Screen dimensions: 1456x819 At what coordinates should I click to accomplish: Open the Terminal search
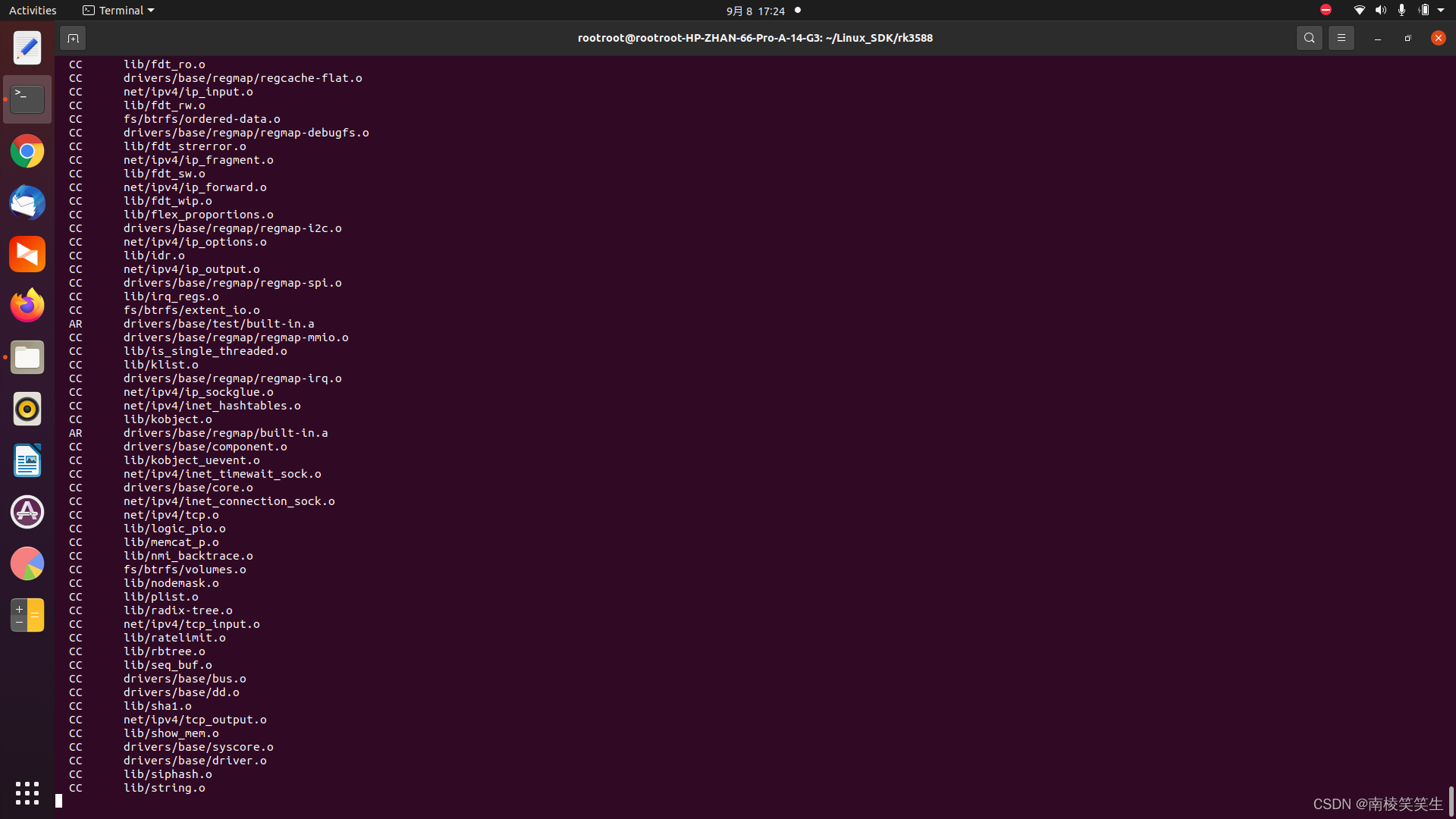[1310, 37]
